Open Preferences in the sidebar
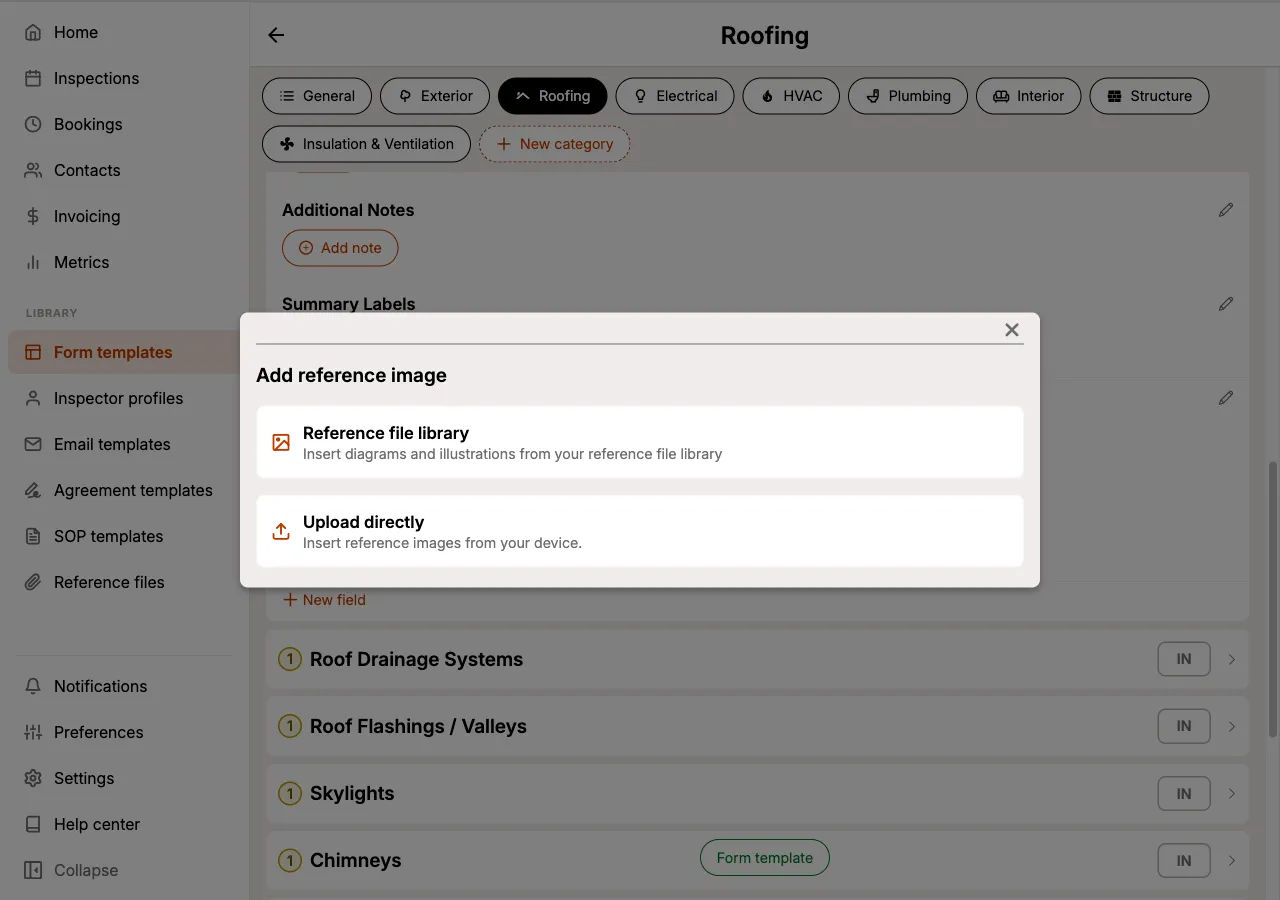Viewport: 1280px width, 900px height. [x=124, y=732]
